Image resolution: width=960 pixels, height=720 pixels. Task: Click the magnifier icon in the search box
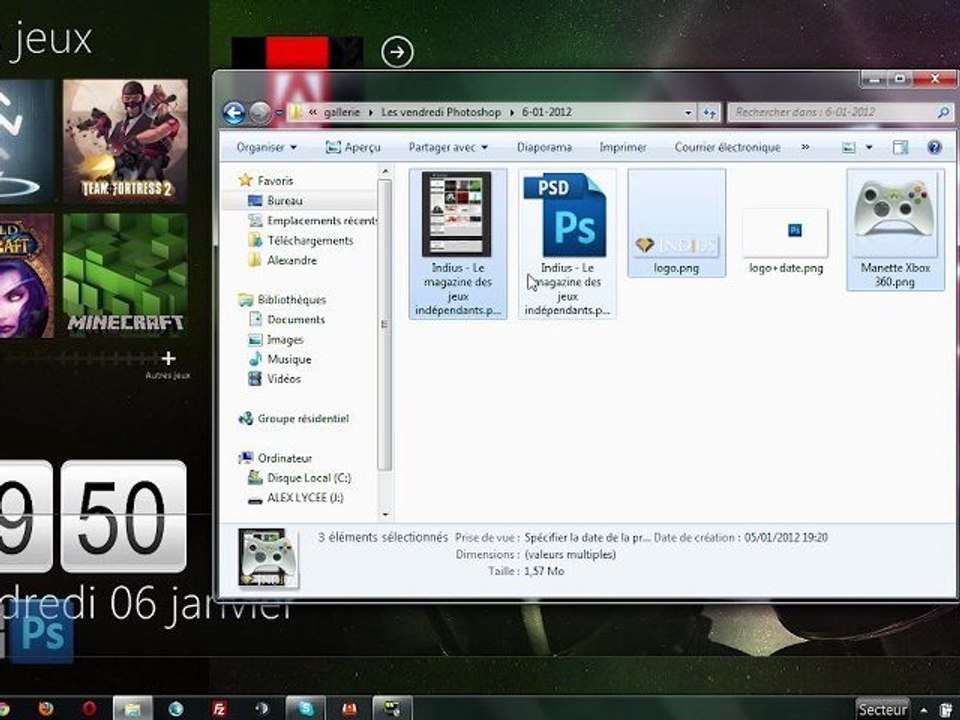pos(943,112)
